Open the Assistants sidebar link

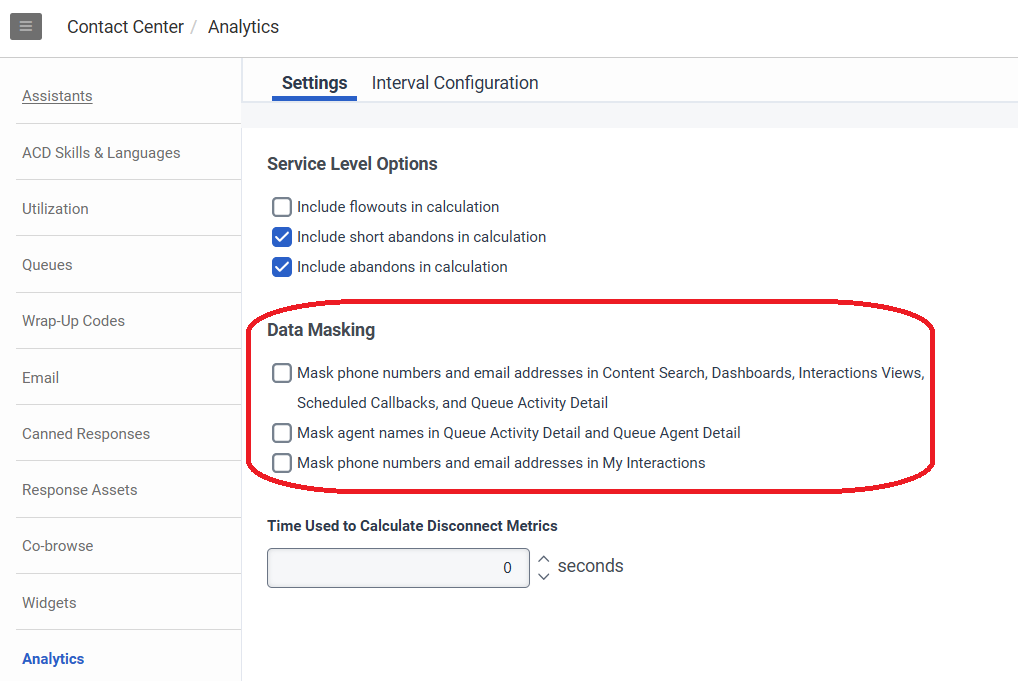[x=57, y=96]
